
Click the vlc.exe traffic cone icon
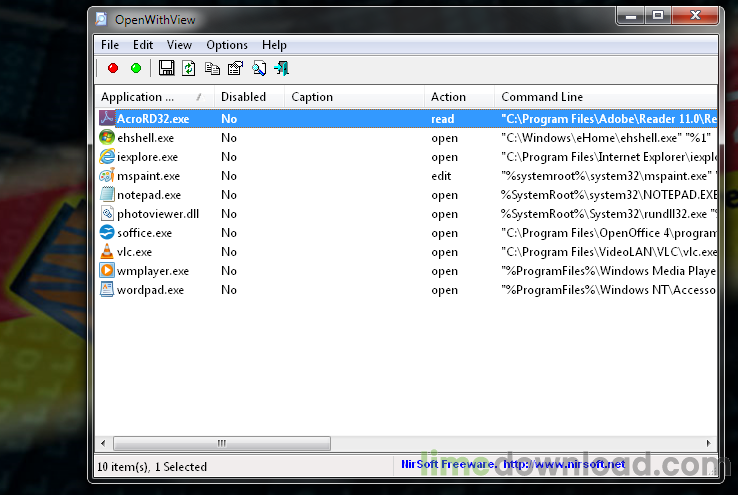click(x=107, y=252)
